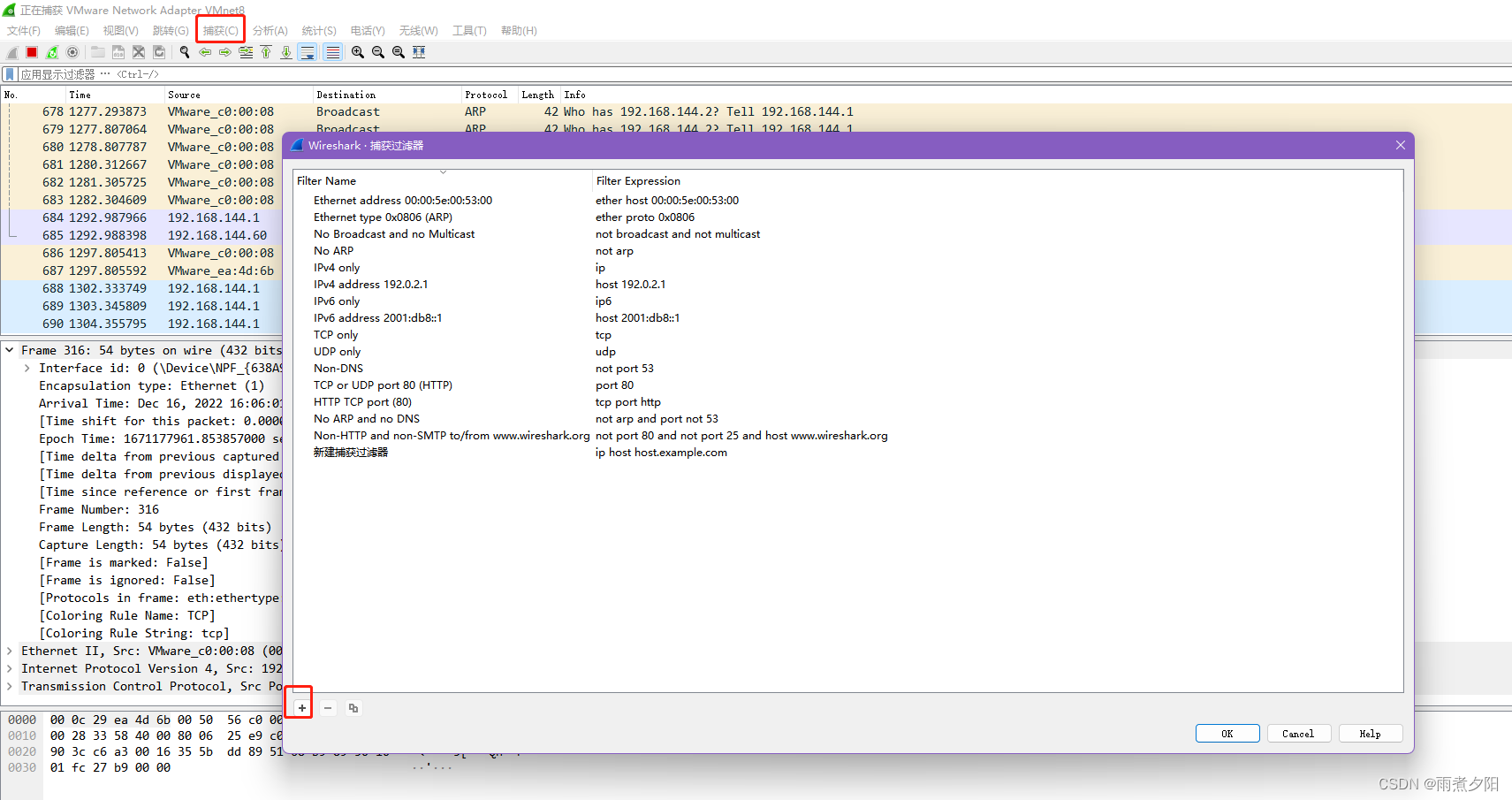
Task: Zoom in on main window text
Action: (358, 52)
